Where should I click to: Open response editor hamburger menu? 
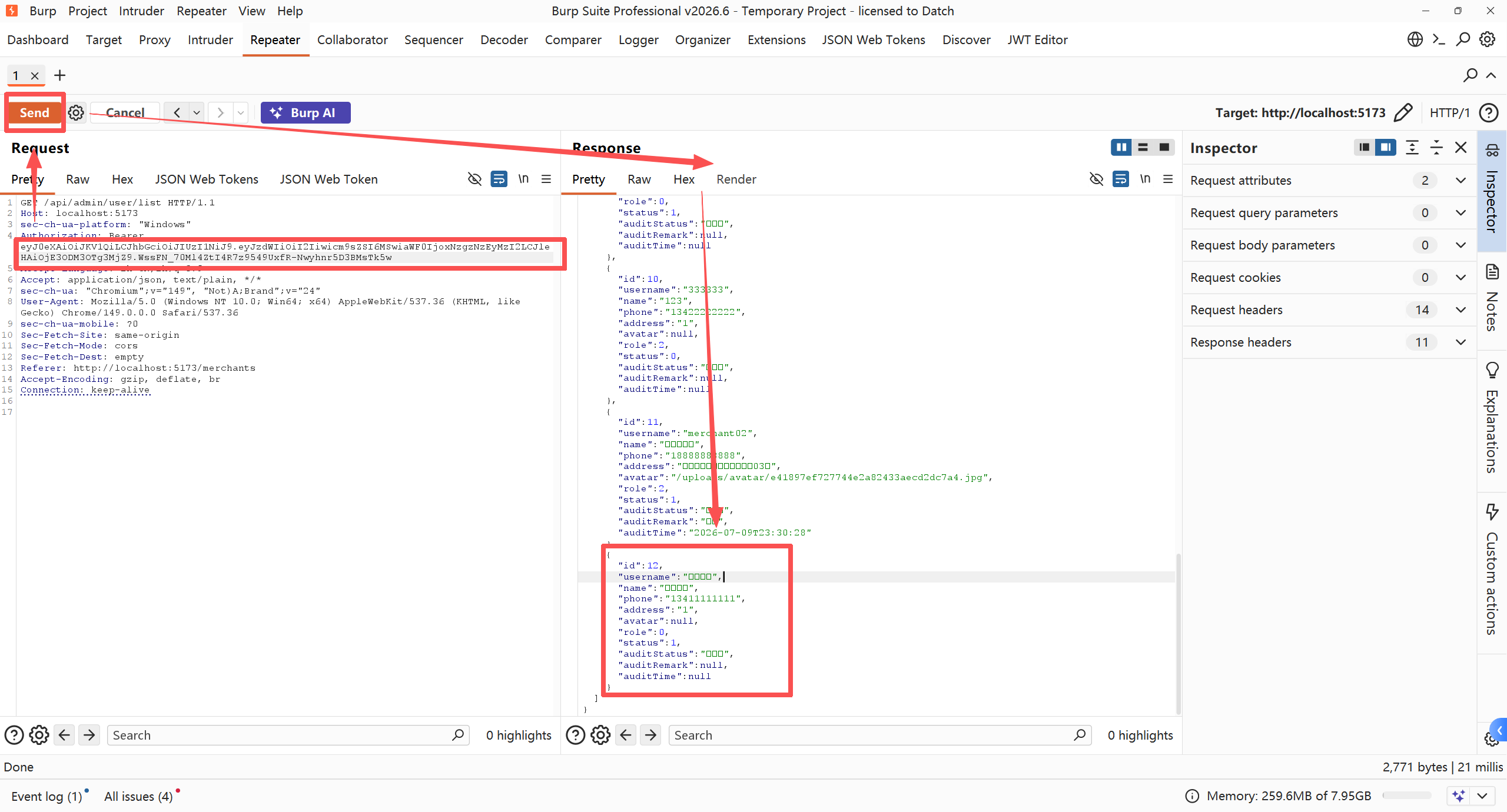click(1168, 178)
